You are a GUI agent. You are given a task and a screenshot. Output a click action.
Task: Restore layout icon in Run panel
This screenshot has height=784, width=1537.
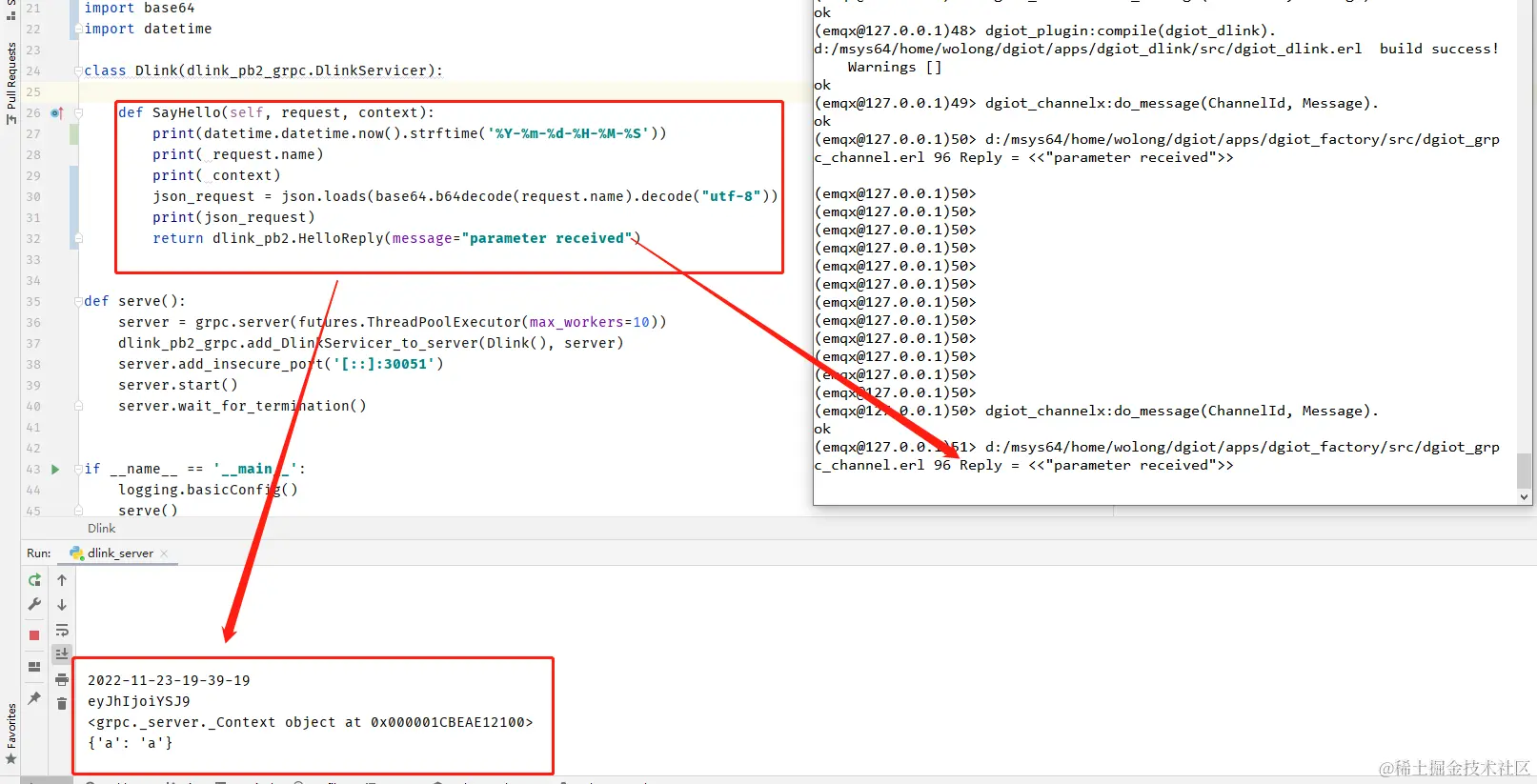[34, 667]
